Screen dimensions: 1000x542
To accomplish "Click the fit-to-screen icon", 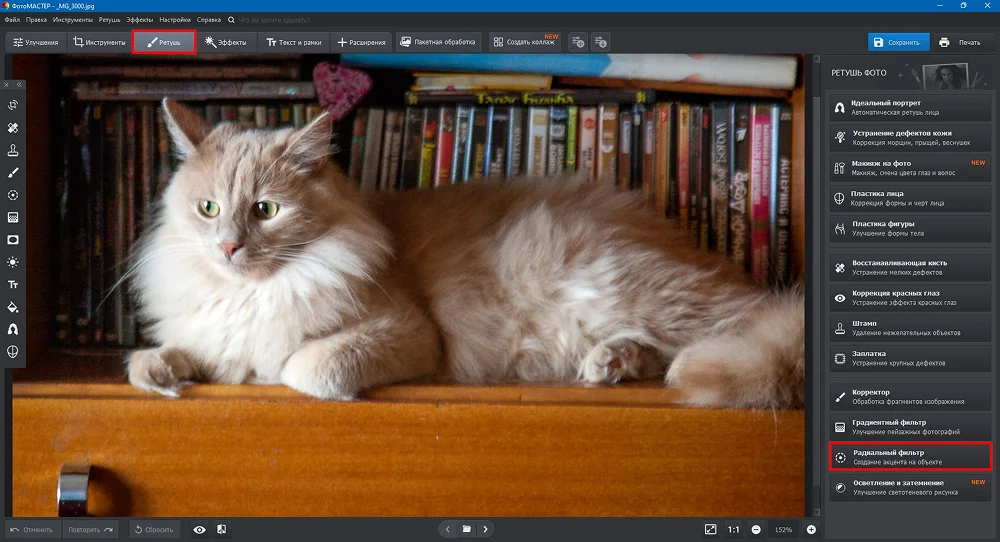I will [710, 529].
